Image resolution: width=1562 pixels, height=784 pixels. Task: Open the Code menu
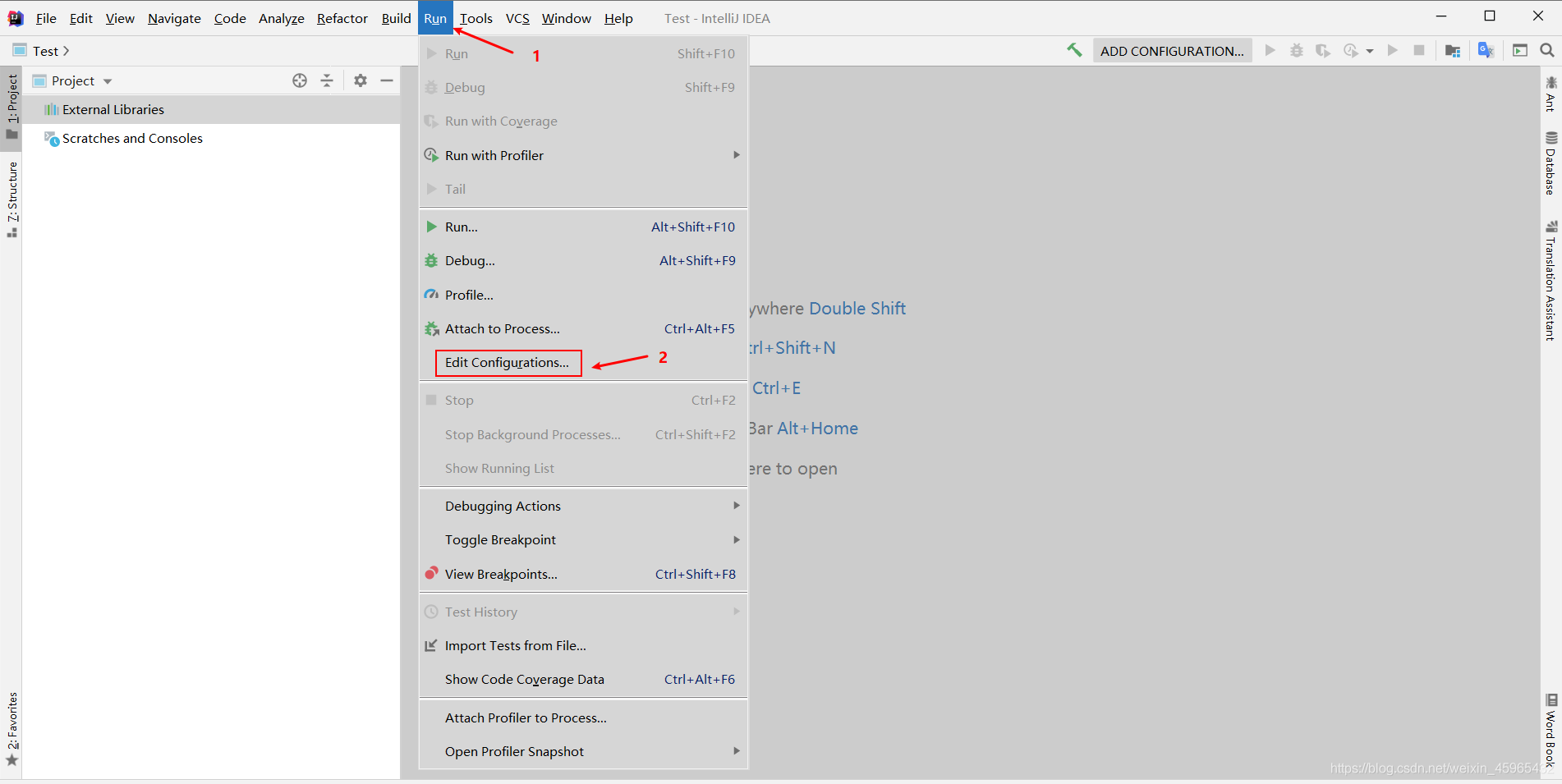click(x=230, y=18)
